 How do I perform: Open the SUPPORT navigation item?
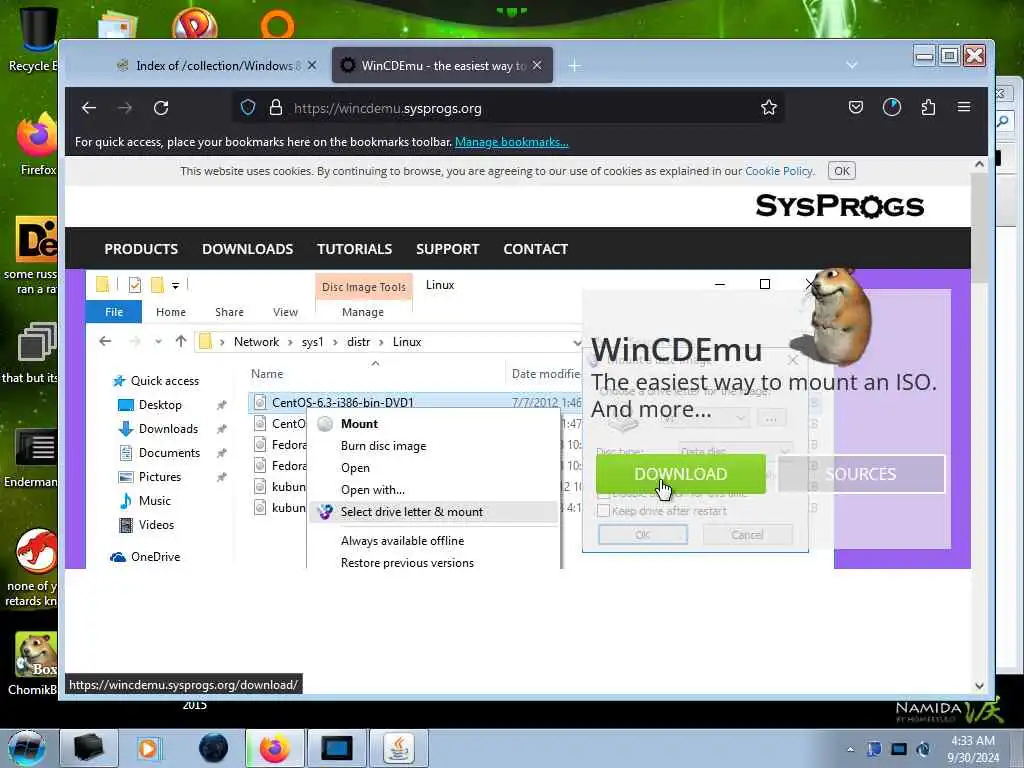click(447, 249)
